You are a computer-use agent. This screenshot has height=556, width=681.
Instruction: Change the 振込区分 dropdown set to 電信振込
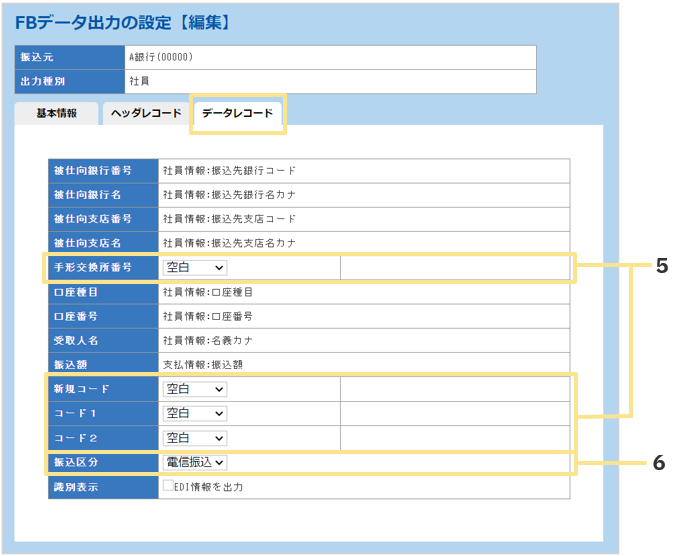pyautogui.click(x=195, y=462)
